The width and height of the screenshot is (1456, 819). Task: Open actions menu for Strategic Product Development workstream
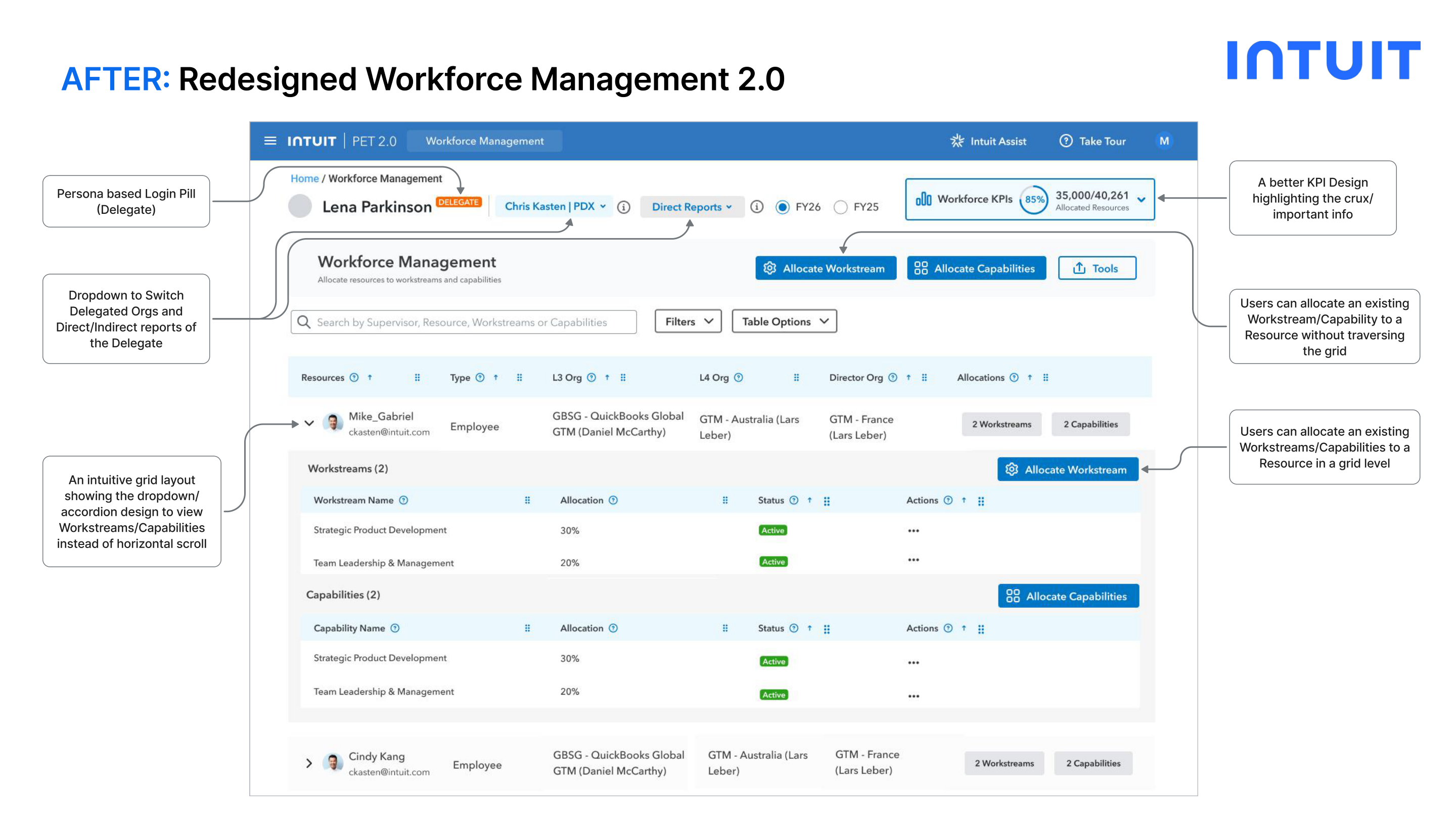(x=914, y=530)
